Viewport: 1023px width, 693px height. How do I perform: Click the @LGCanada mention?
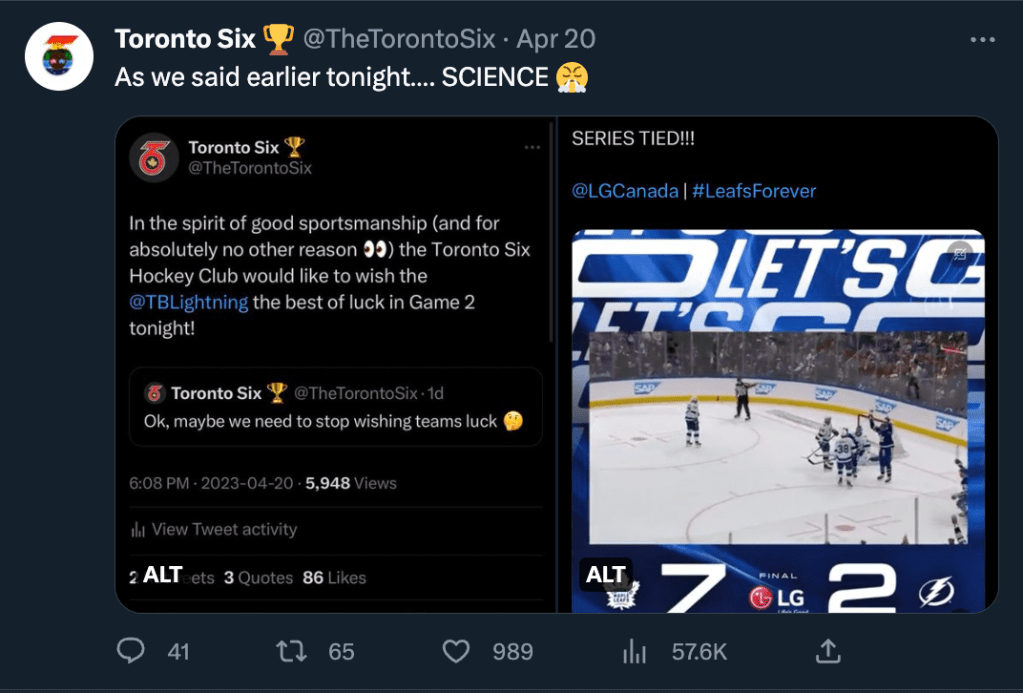pos(625,190)
